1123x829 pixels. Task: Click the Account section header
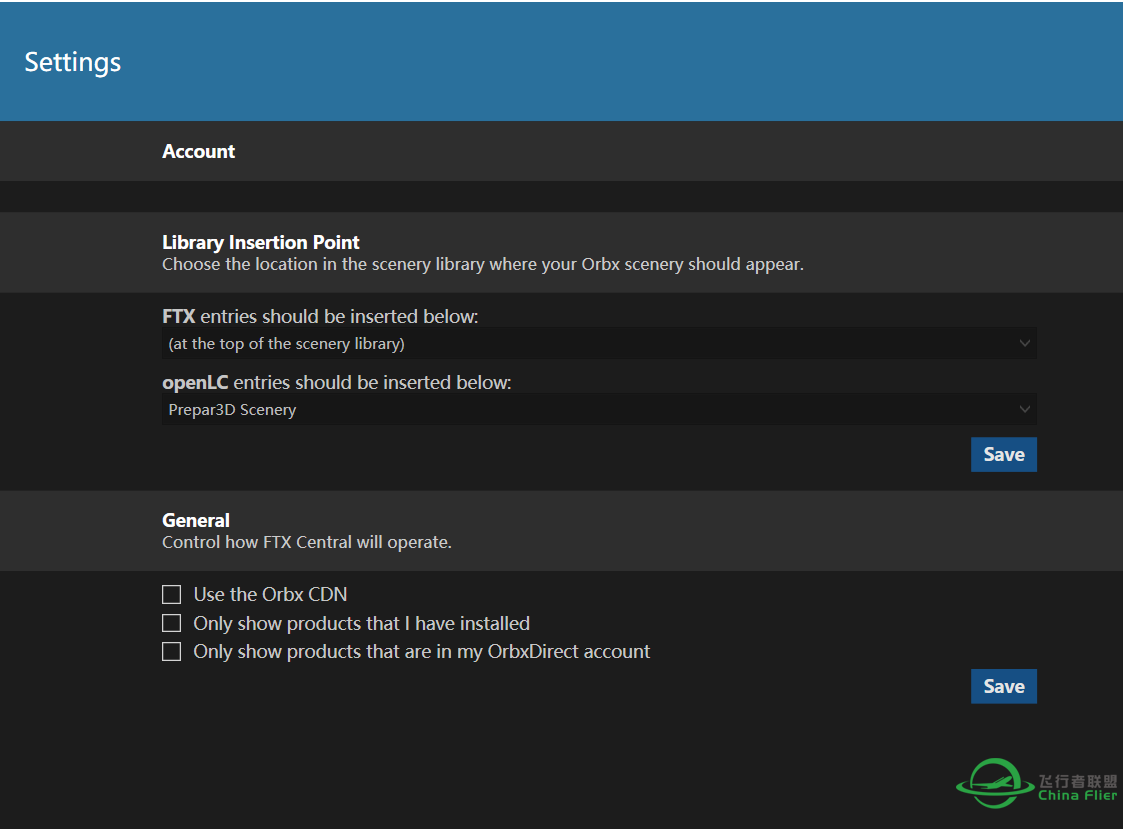[198, 152]
